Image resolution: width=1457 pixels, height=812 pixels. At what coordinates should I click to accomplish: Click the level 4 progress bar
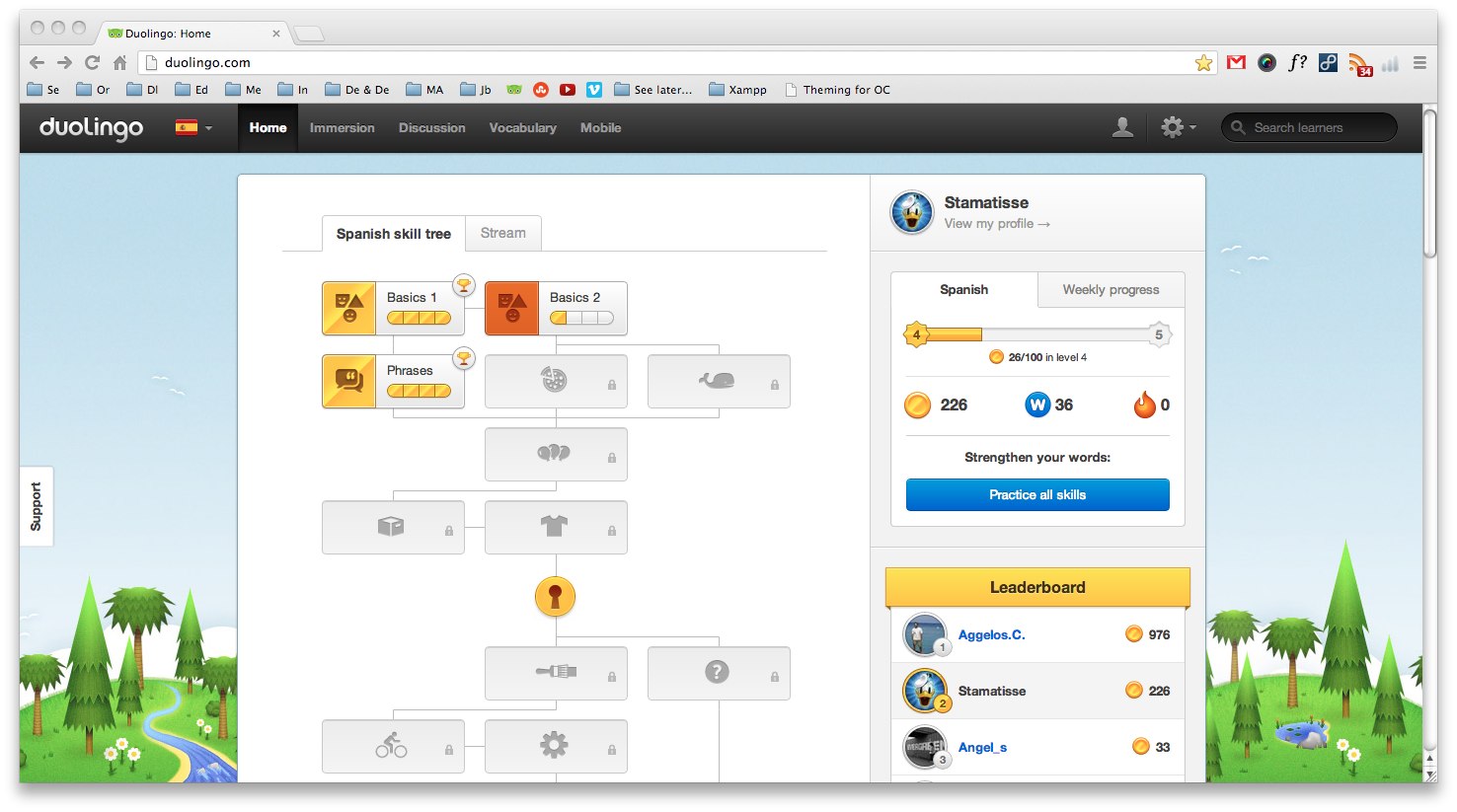1036,334
